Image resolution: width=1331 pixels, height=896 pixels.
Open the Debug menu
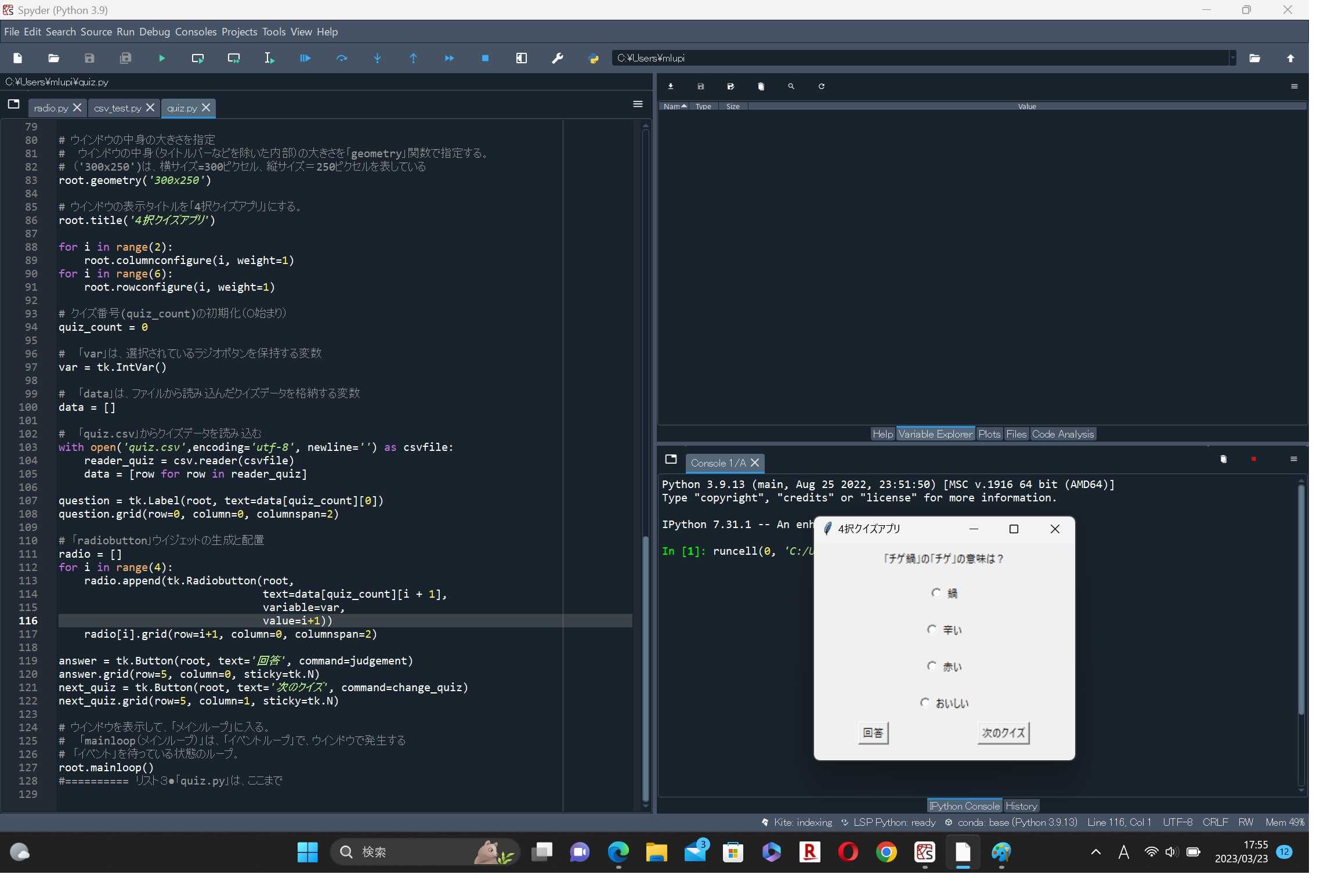(x=154, y=32)
